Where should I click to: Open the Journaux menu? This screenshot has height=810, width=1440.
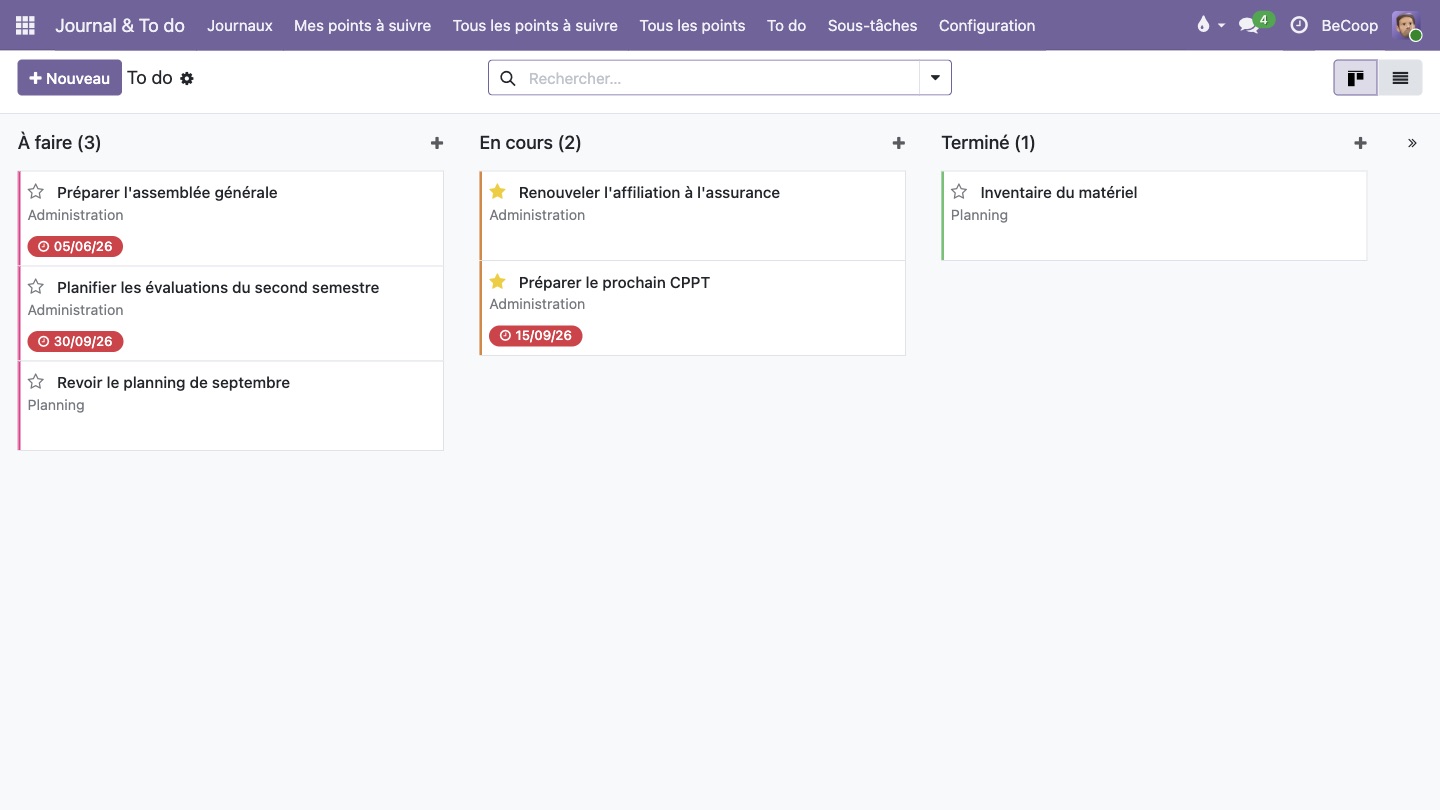[240, 25]
